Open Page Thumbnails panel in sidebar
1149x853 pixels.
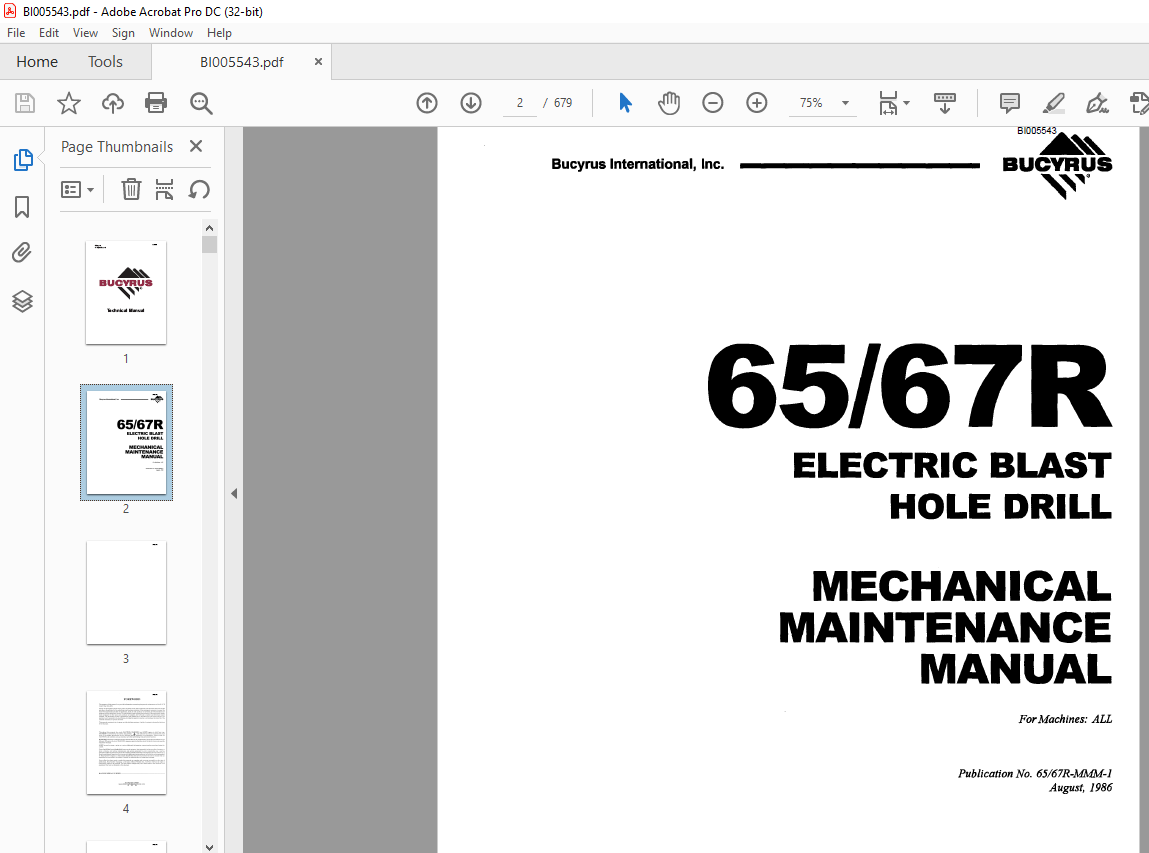(x=23, y=159)
